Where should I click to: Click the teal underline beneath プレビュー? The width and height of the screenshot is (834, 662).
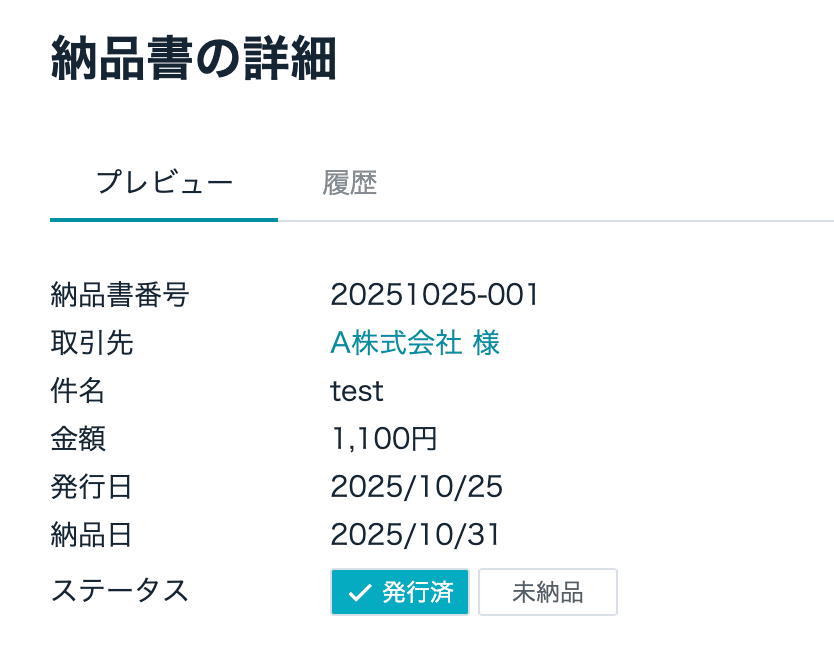pyautogui.click(x=164, y=219)
